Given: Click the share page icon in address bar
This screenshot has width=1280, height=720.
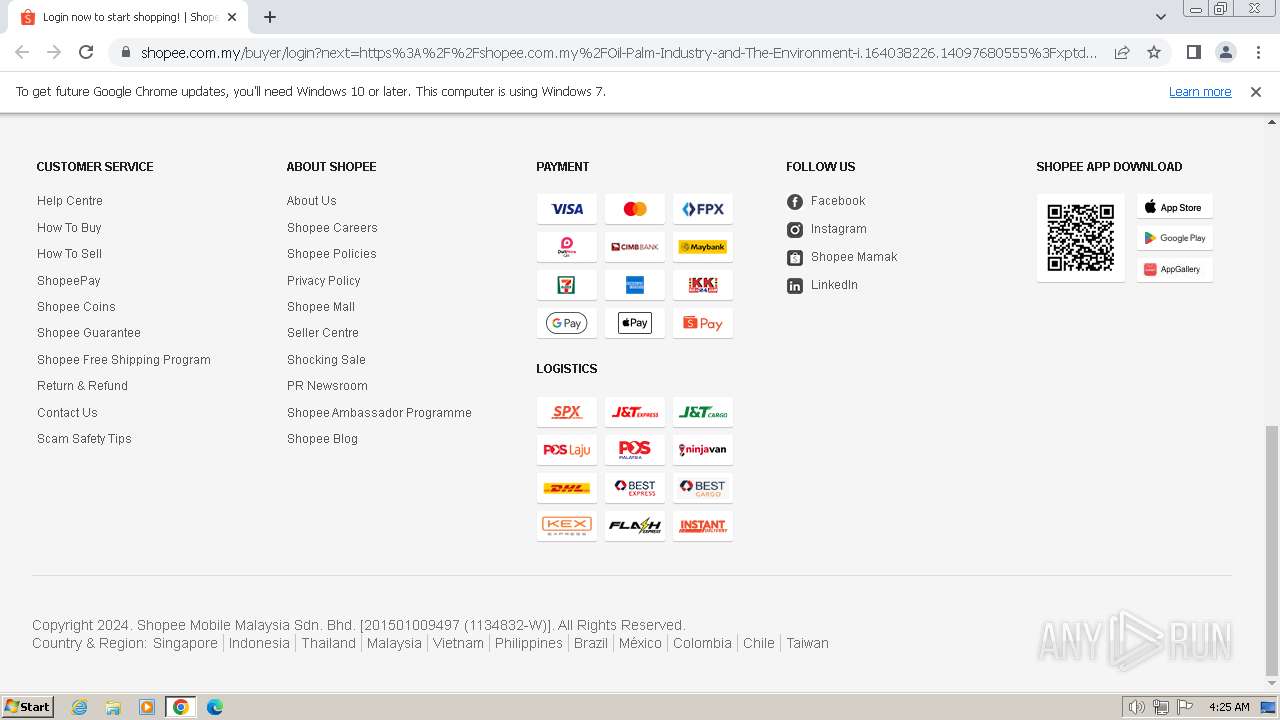Looking at the screenshot, I should pyautogui.click(x=1122, y=52).
